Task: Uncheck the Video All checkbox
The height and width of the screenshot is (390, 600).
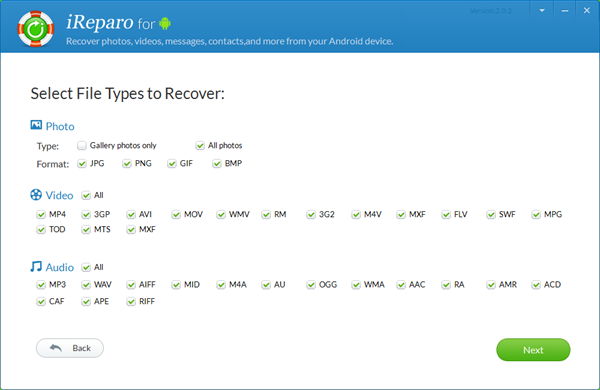Action: [86, 195]
